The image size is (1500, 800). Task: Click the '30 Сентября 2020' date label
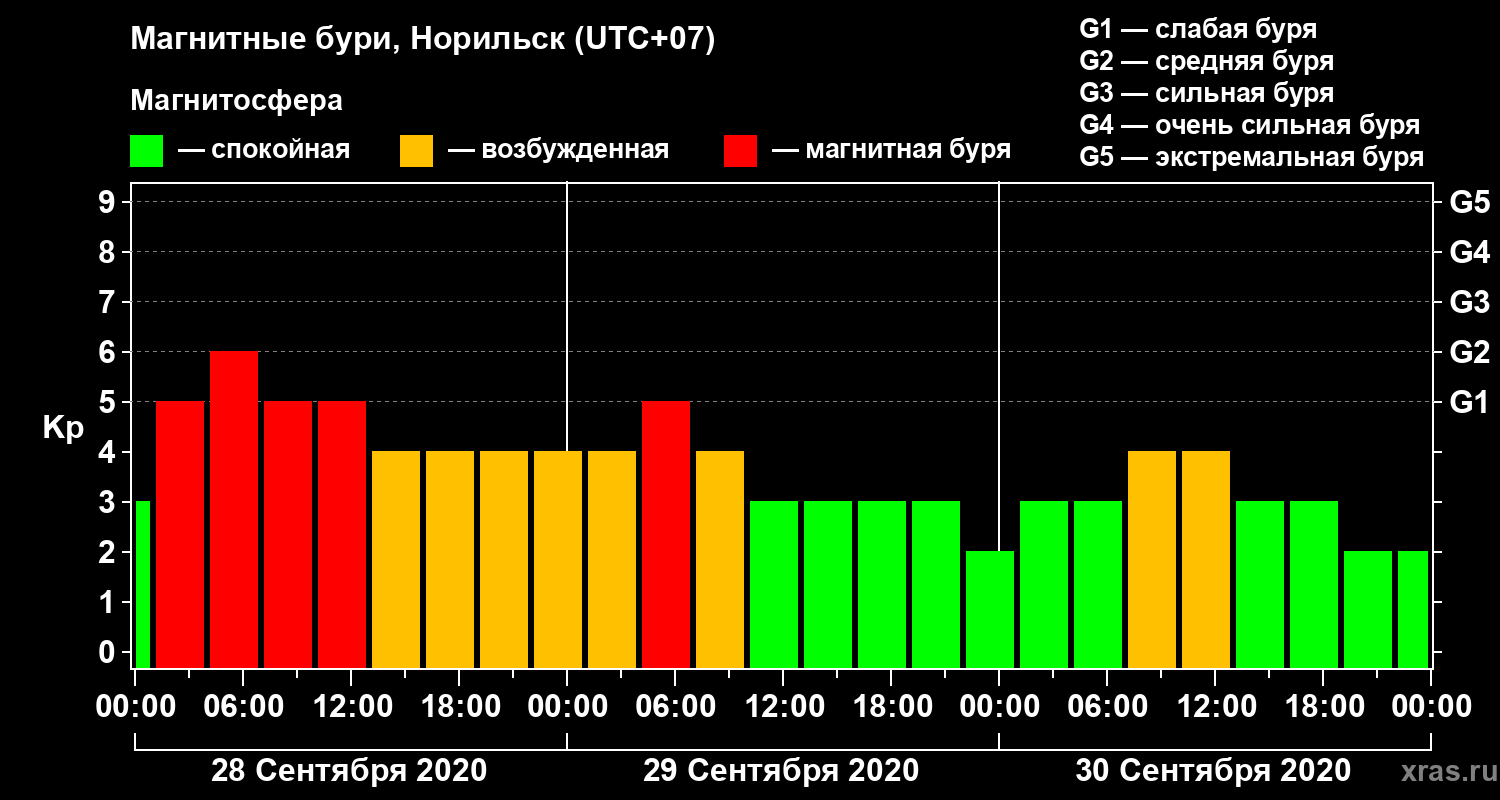click(x=1213, y=771)
